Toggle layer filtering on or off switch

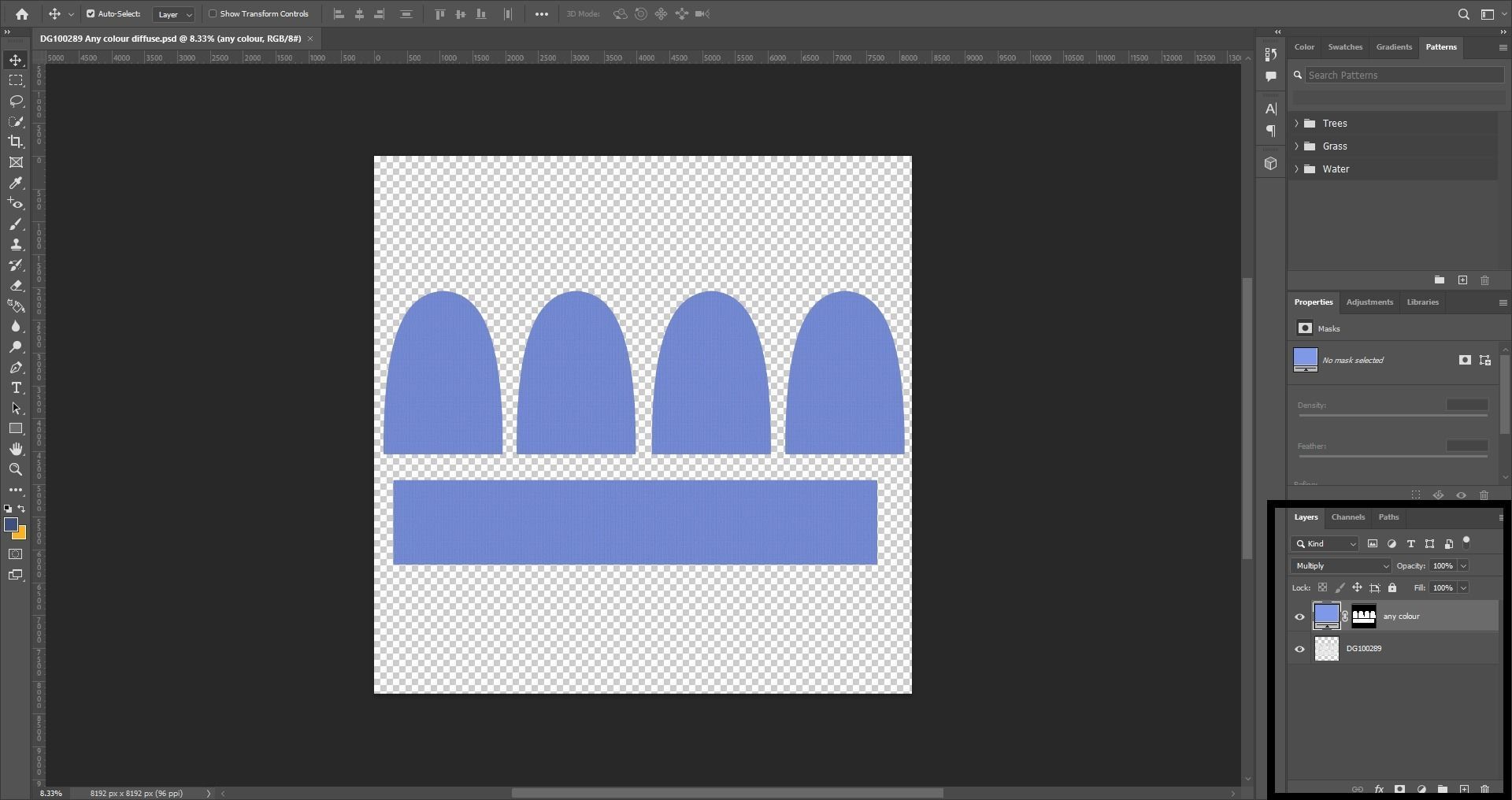1466,542
